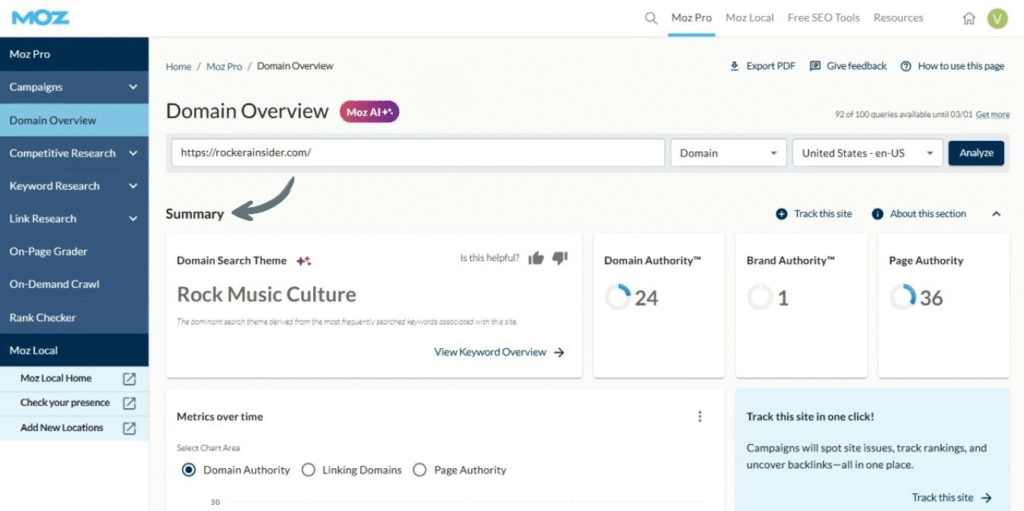Open On-Demand Crawl in the sidebar

click(x=74, y=284)
